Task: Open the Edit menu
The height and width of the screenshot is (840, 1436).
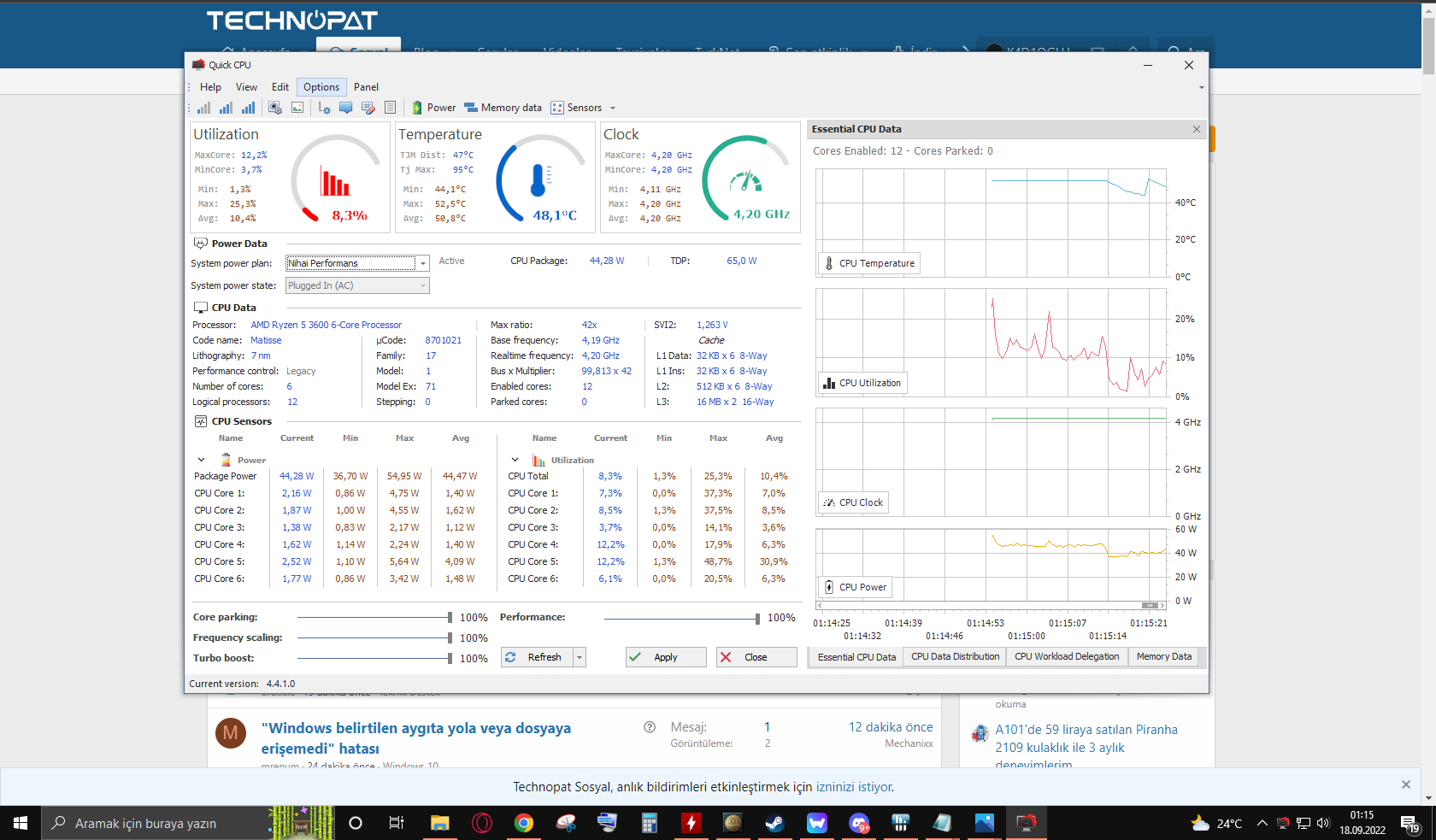Action: pyautogui.click(x=280, y=87)
